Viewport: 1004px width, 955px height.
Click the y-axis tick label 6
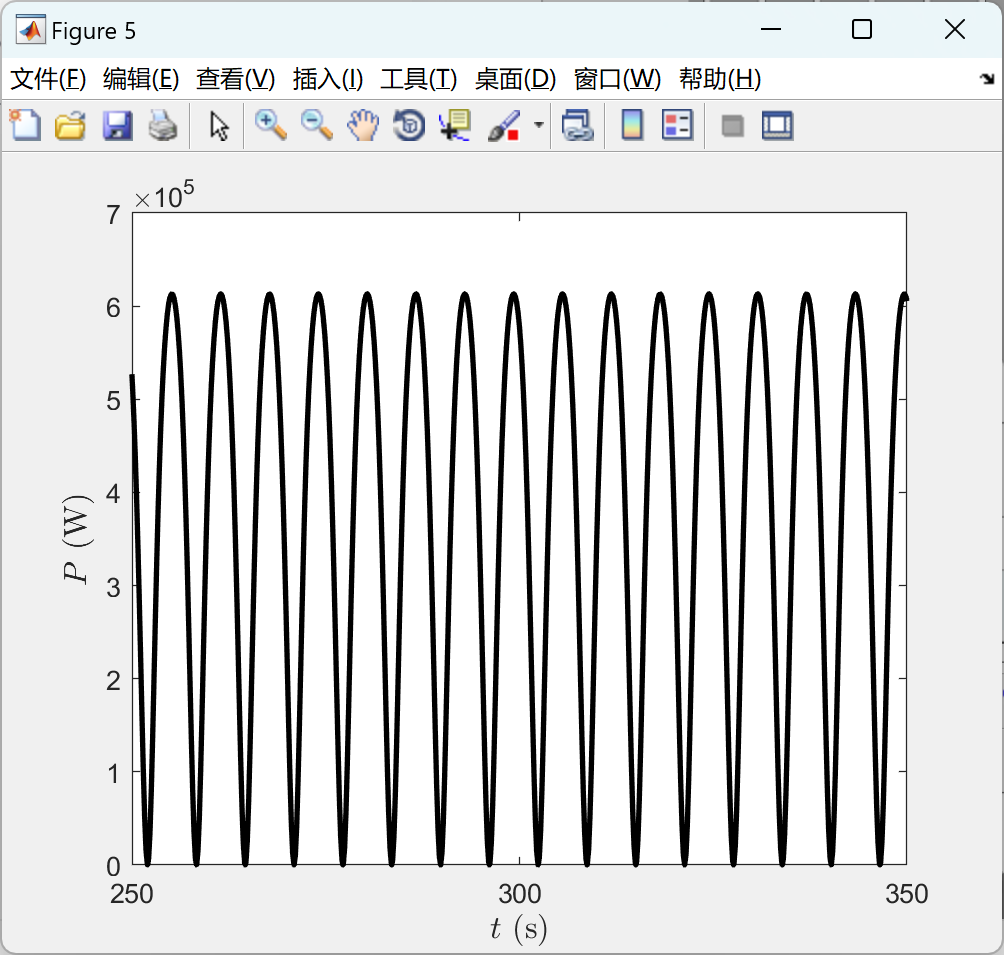point(113,308)
